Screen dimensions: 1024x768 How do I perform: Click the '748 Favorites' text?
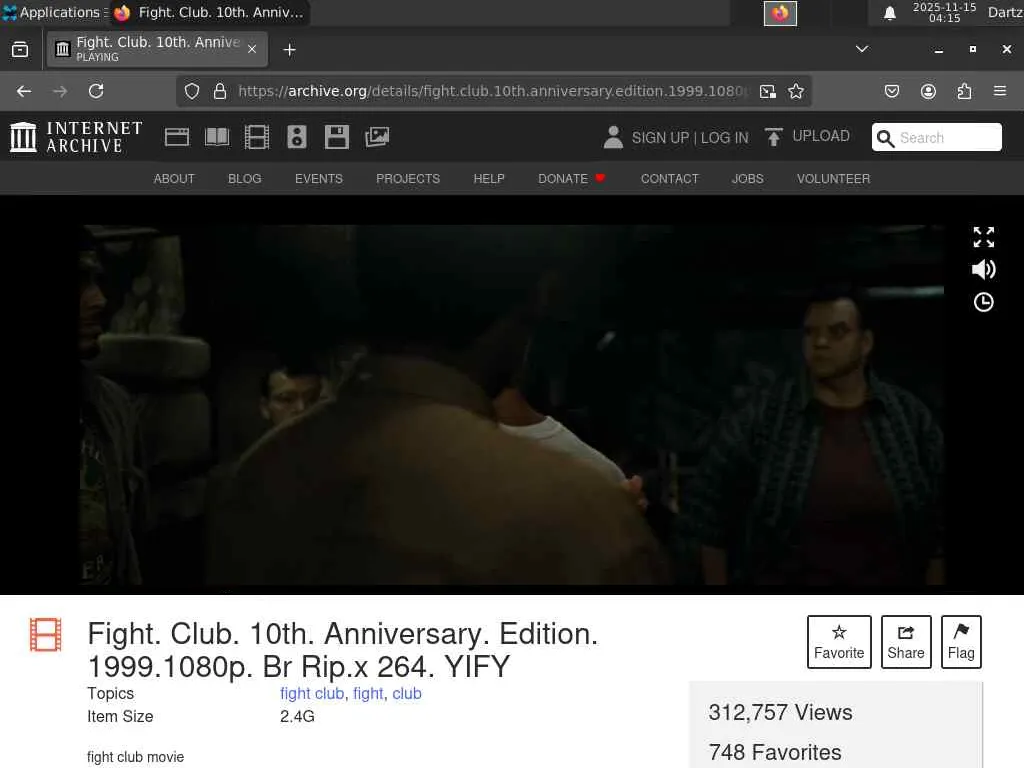(775, 752)
